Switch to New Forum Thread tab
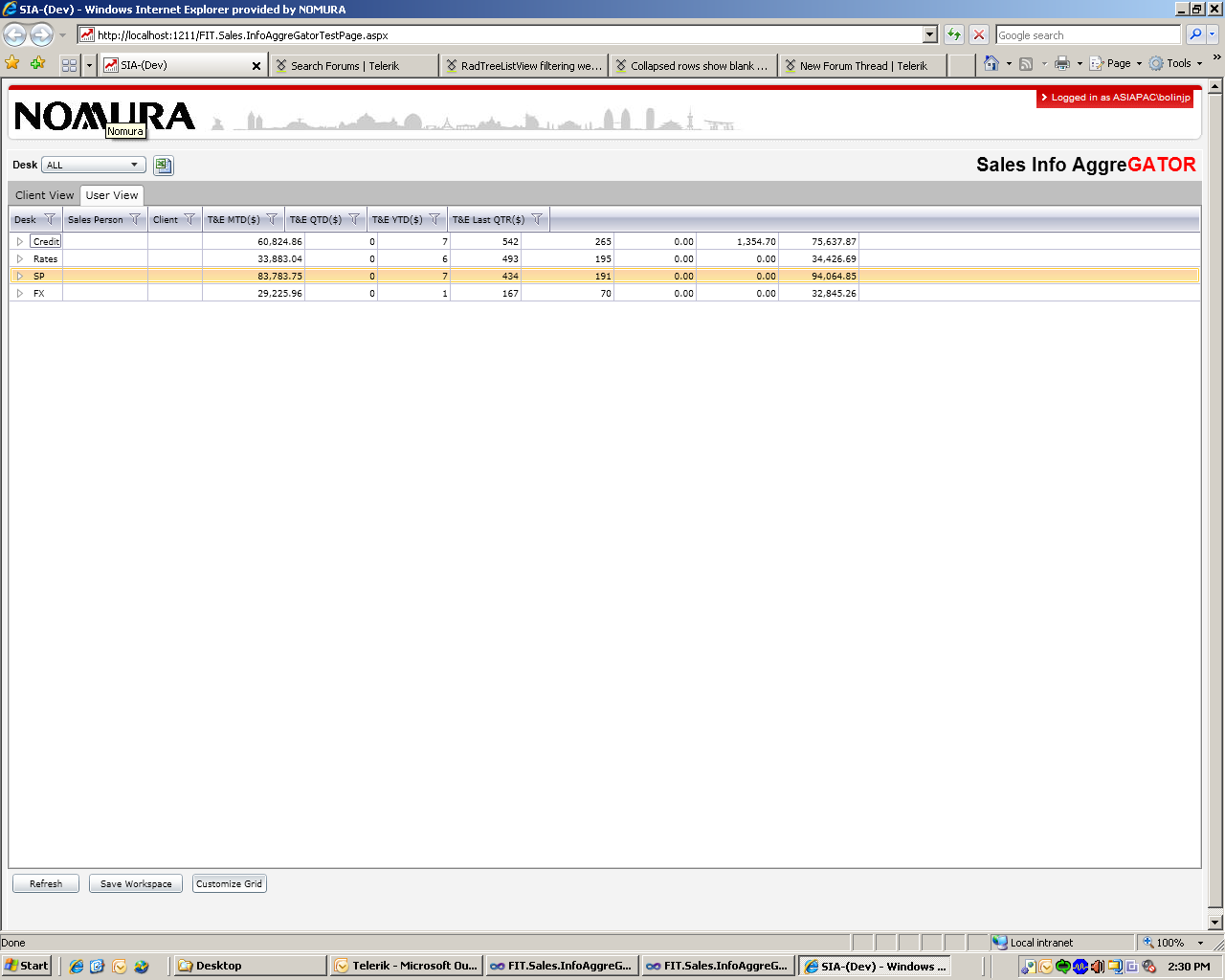 click(x=863, y=65)
